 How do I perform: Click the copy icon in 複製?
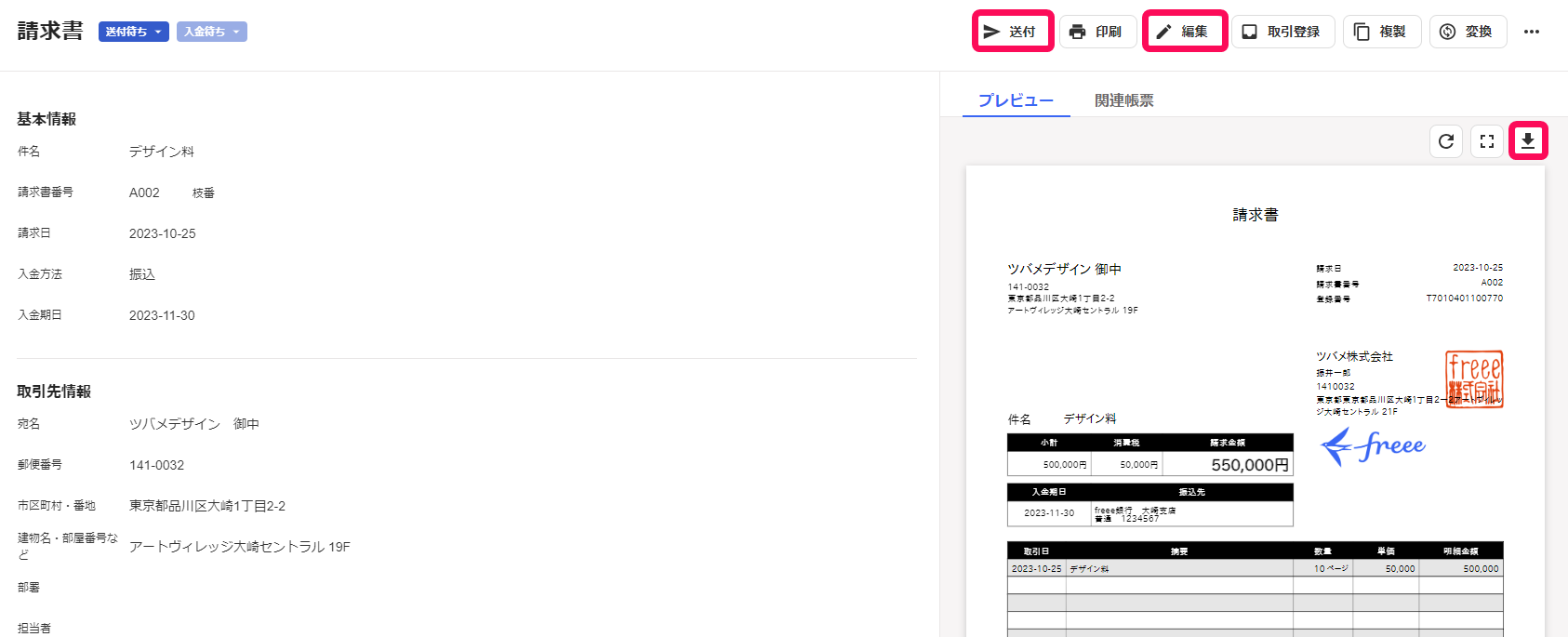pyautogui.click(x=1362, y=32)
